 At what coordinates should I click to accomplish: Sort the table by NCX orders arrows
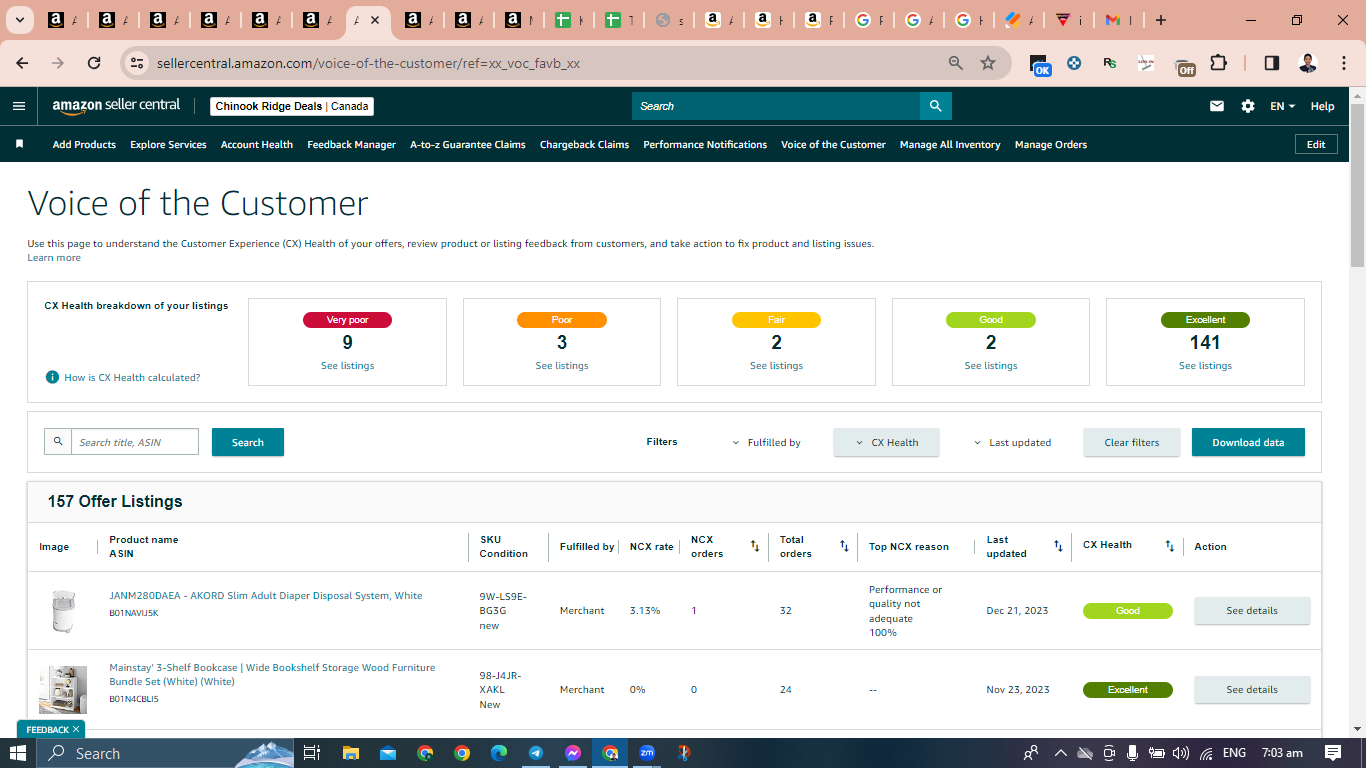[x=755, y=546]
